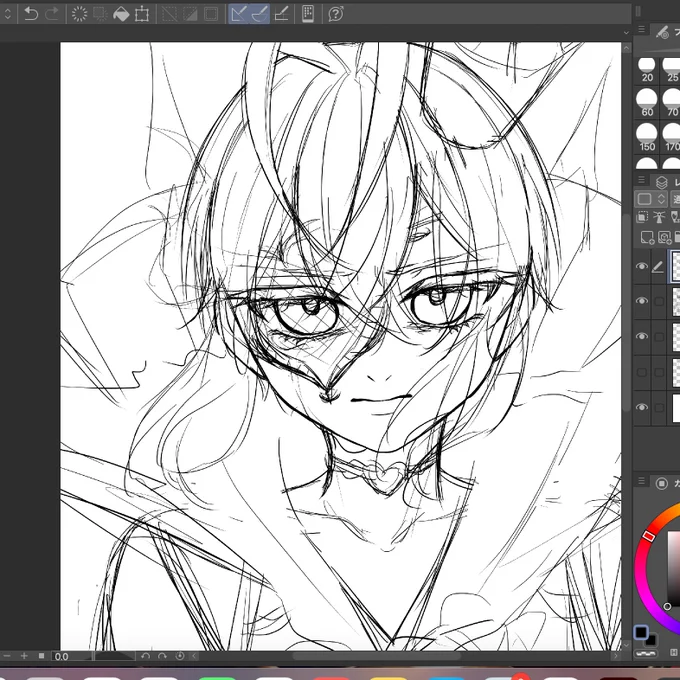Image resolution: width=680 pixels, height=680 pixels.
Task: Open the brush size panel menu
Action: tap(641, 29)
